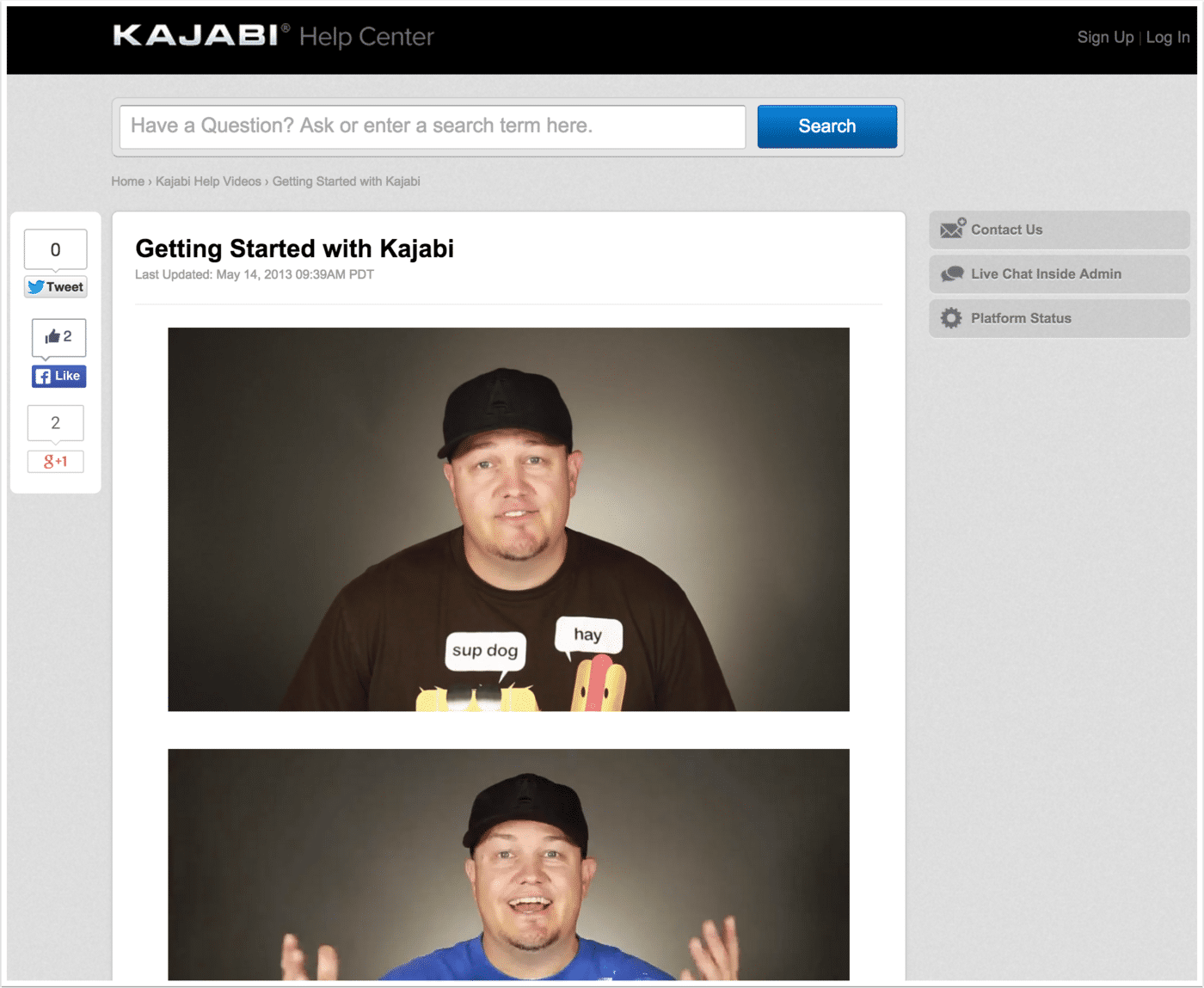
Task: Click the Last Updated date text
Action: click(255, 274)
